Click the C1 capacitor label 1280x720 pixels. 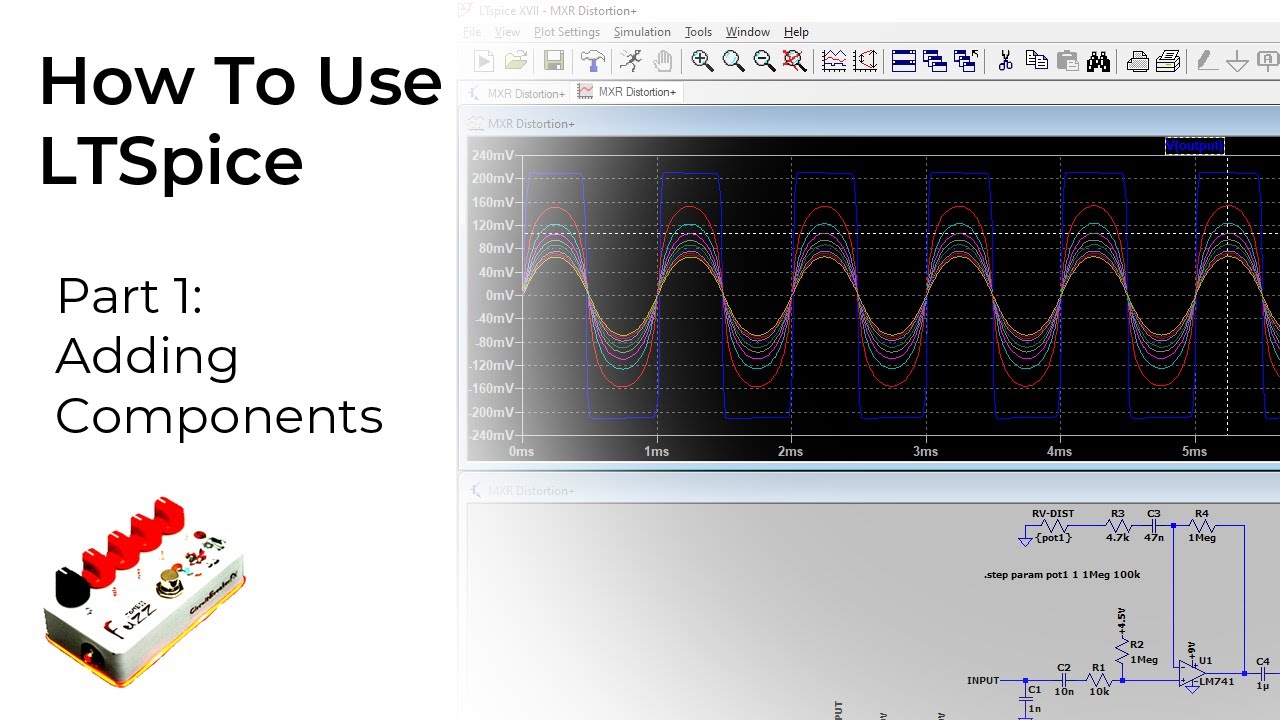click(1034, 690)
